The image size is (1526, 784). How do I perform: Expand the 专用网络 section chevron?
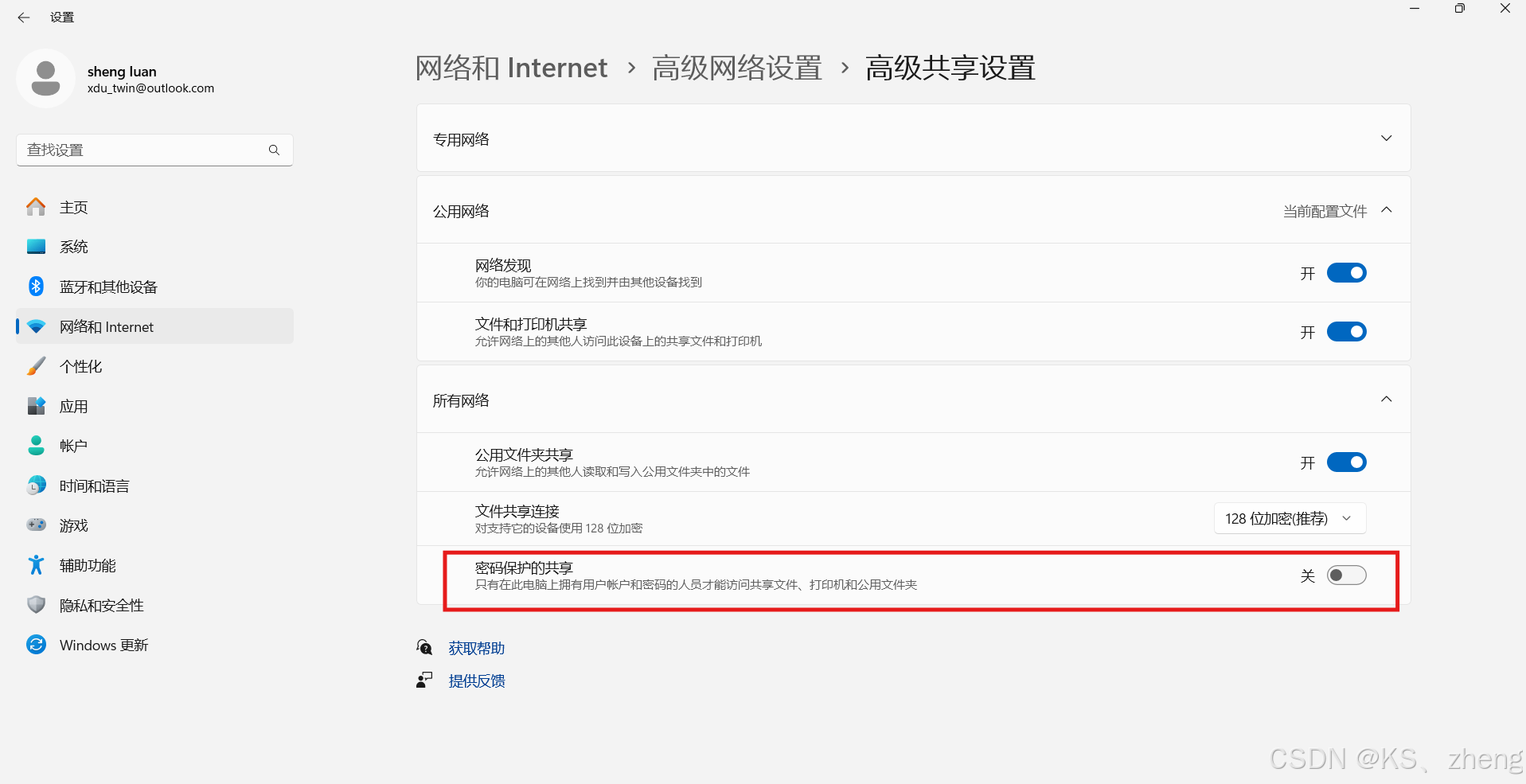coord(1387,138)
